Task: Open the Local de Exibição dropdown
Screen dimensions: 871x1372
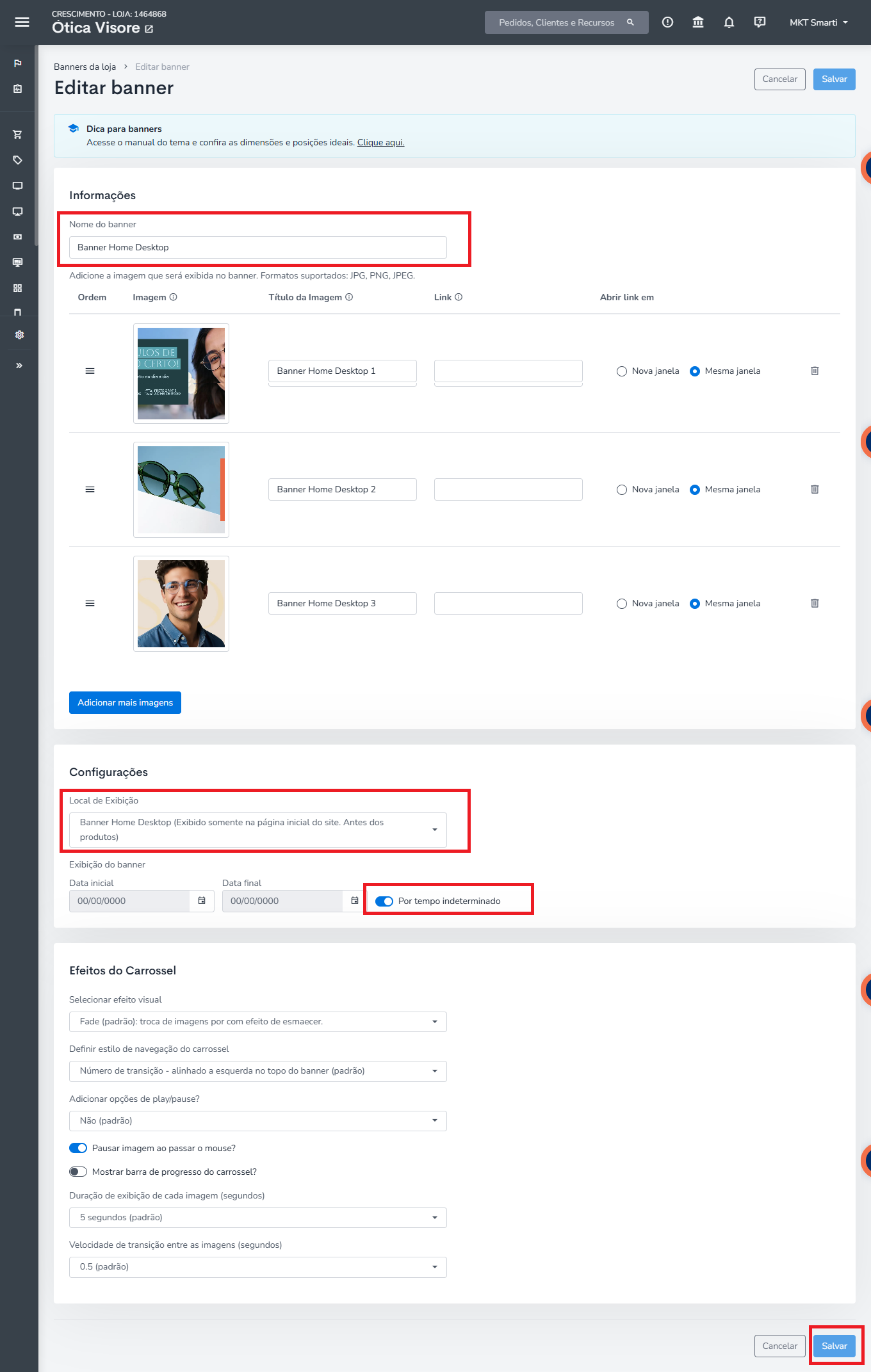Action: coord(258,830)
